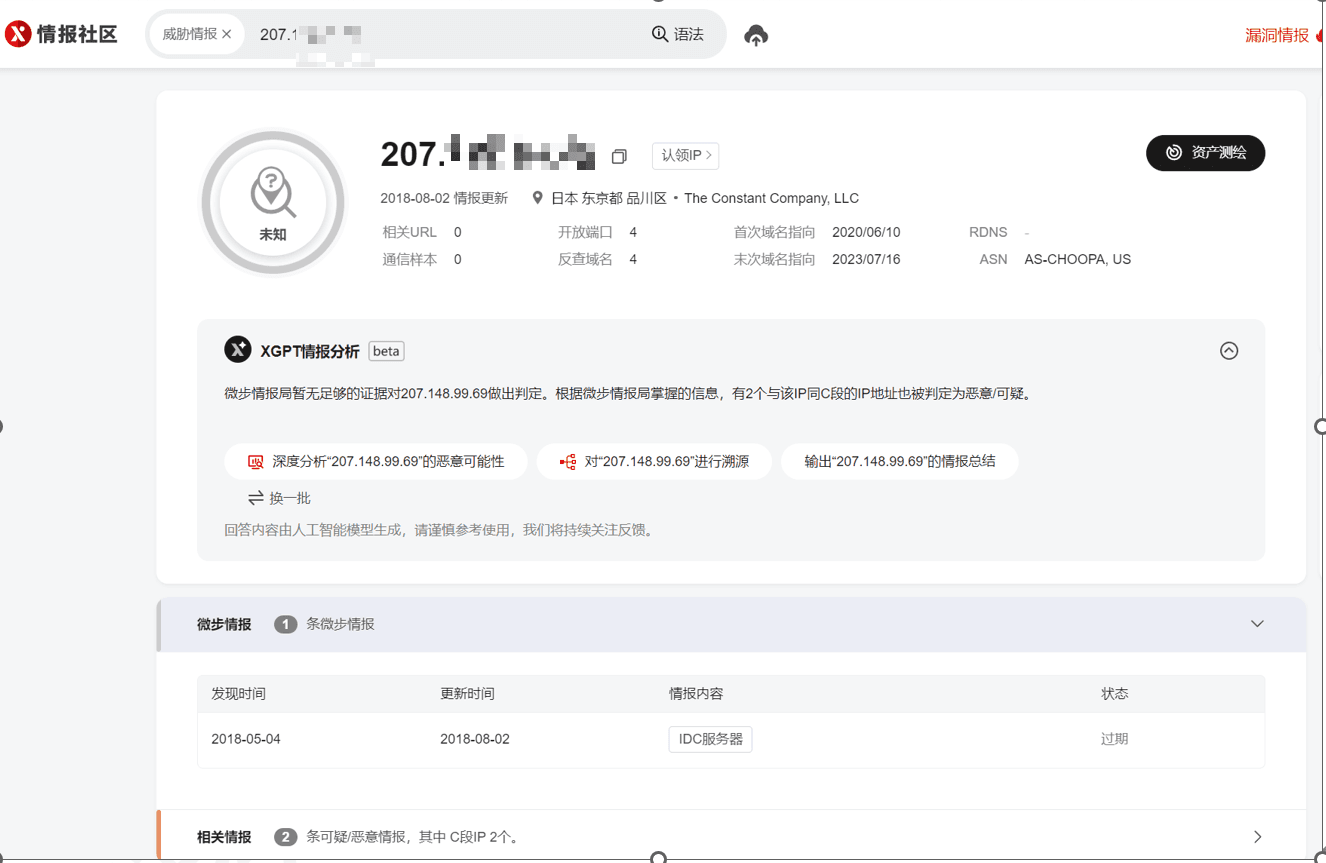Click the 语法 magnifier icon in search bar

point(659,33)
